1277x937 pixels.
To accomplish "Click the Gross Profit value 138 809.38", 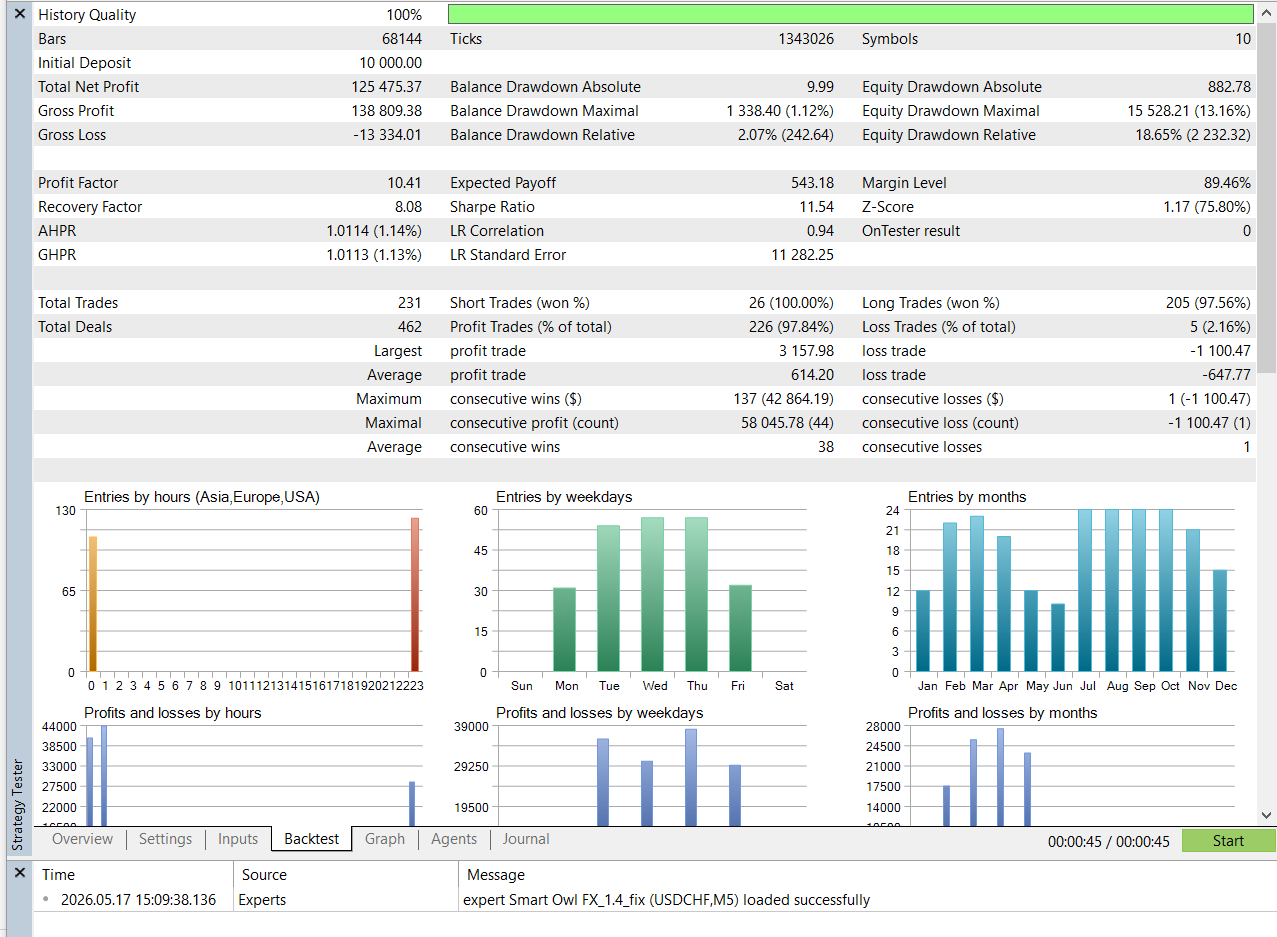I will click(x=387, y=111).
